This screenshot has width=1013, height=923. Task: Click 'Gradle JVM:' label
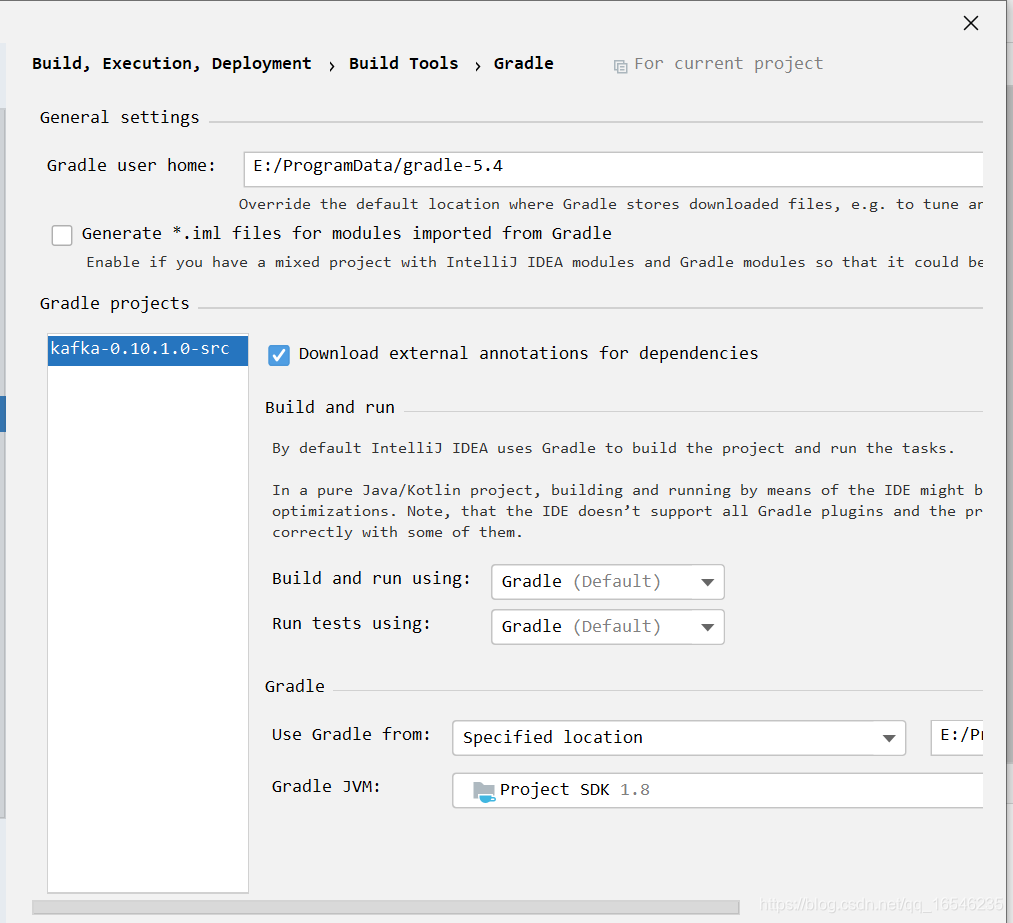(326, 787)
